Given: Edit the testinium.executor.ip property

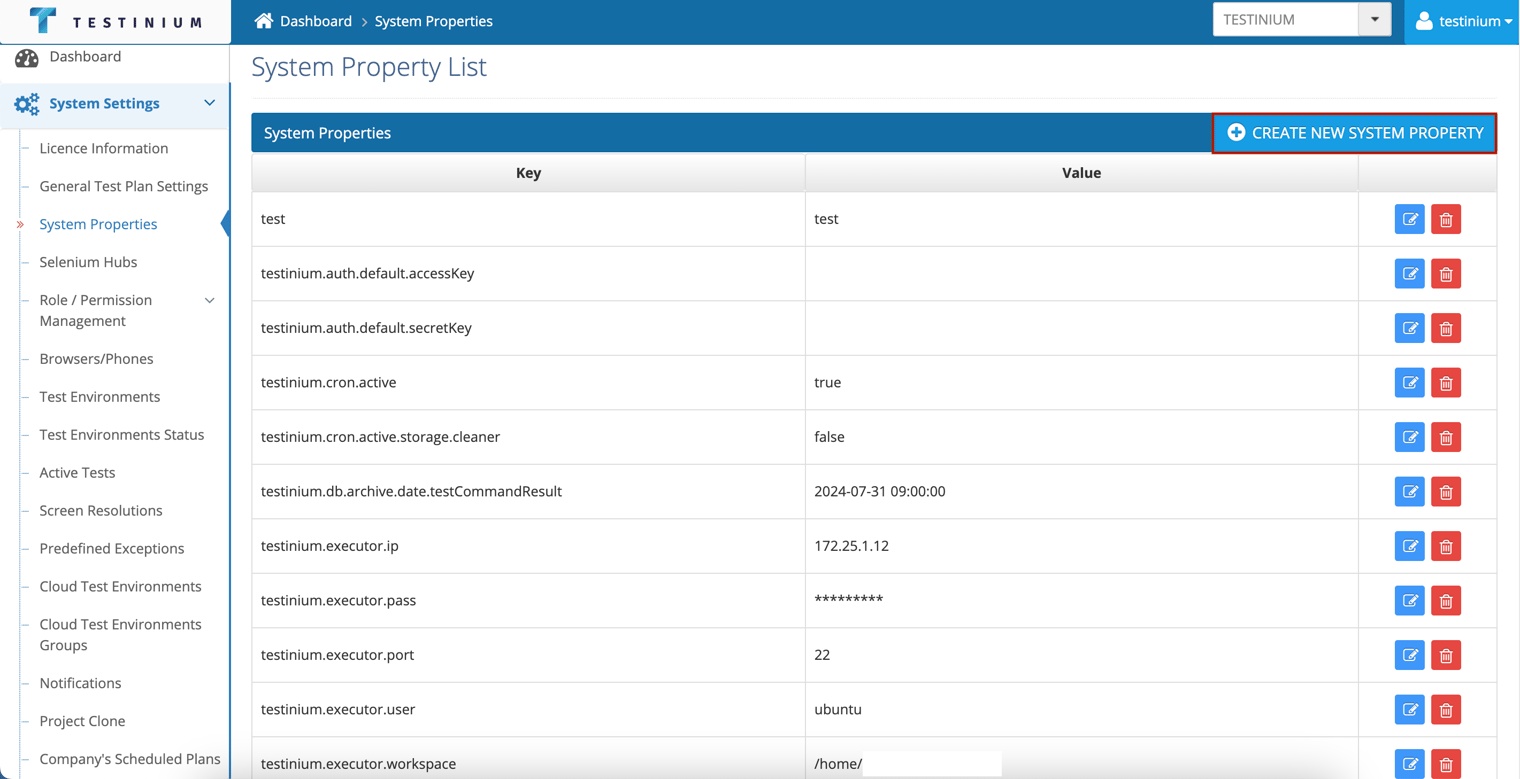Looking at the screenshot, I should tap(1410, 546).
